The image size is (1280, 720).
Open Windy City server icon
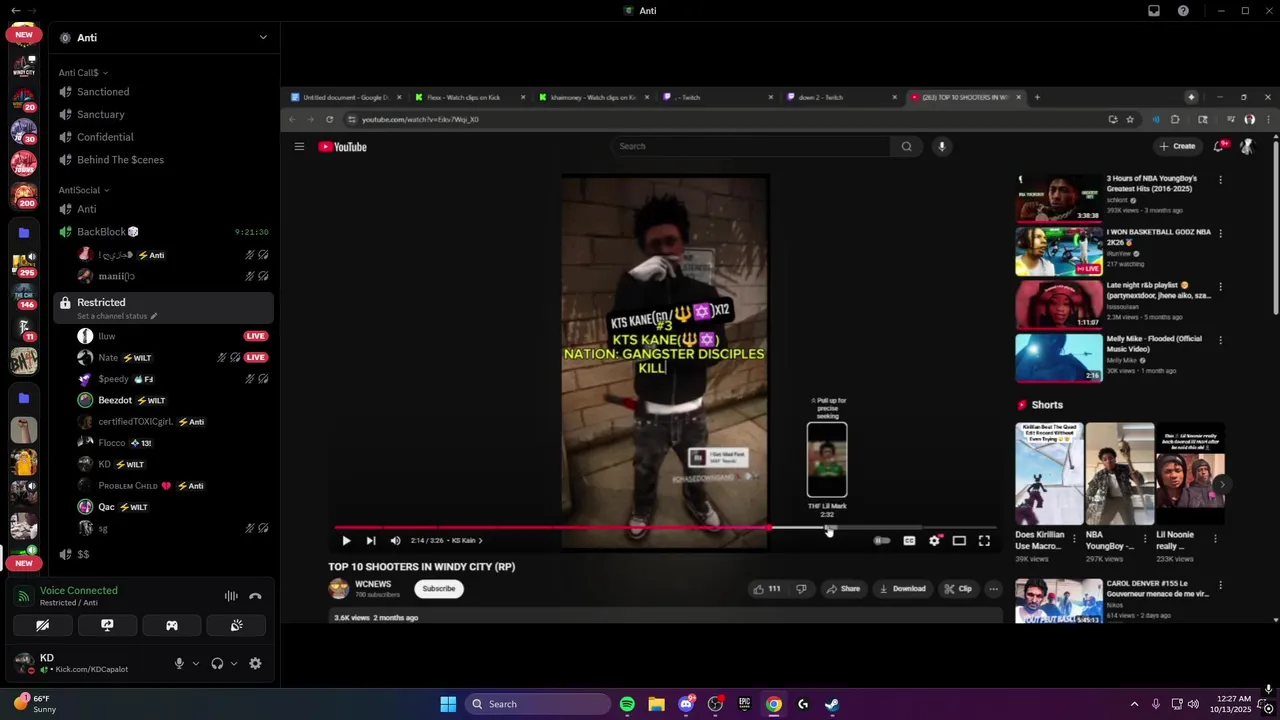pyautogui.click(x=24, y=67)
